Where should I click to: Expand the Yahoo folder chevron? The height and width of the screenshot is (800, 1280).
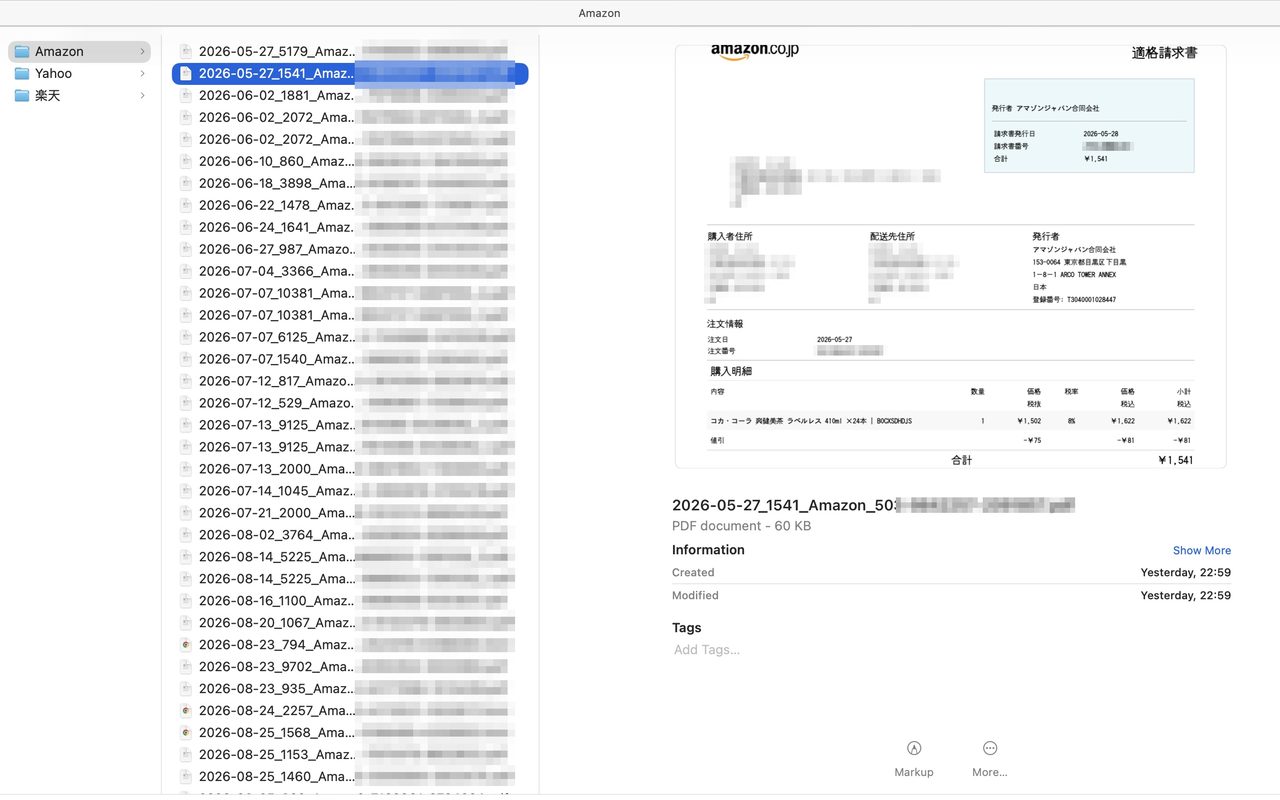click(142, 73)
